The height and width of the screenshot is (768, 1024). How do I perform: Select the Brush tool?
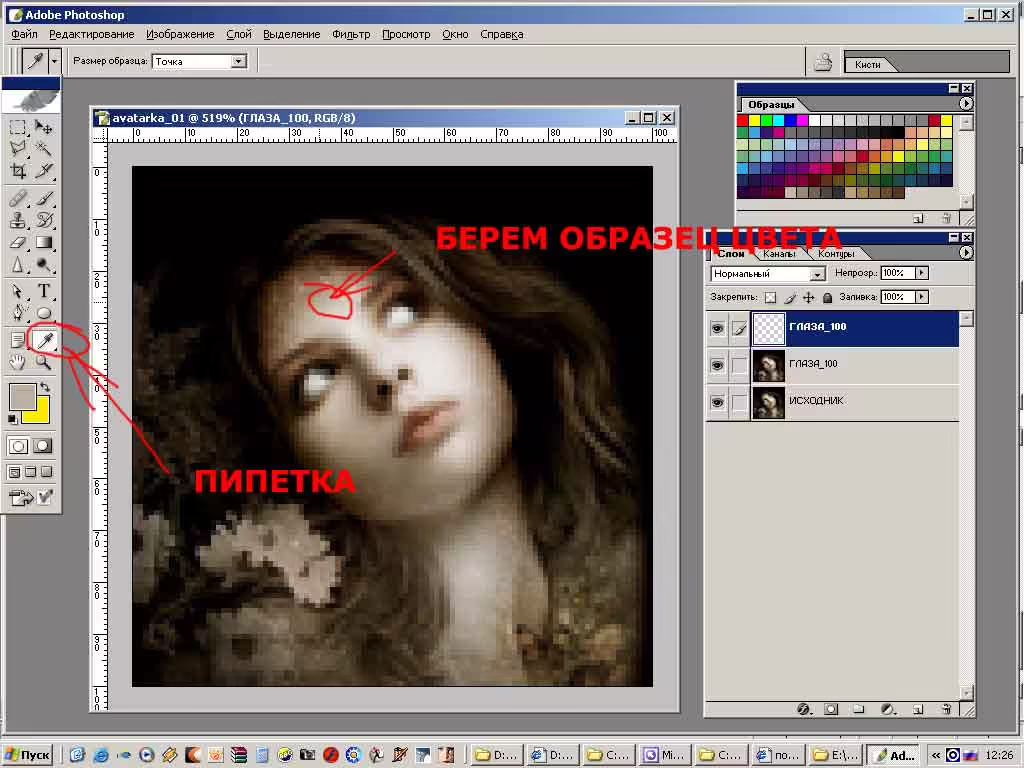(44, 198)
